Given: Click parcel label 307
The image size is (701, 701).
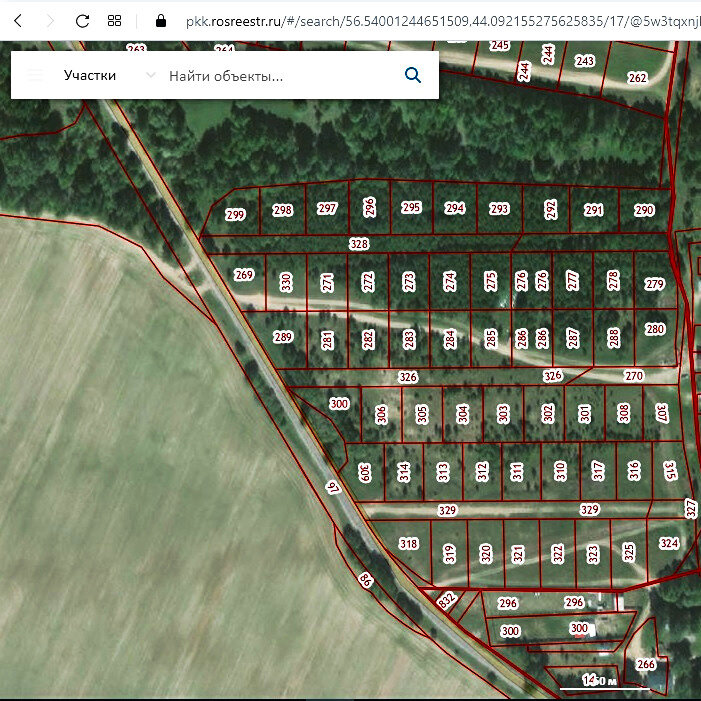Looking at the screenshot, I should coord(662,414).
